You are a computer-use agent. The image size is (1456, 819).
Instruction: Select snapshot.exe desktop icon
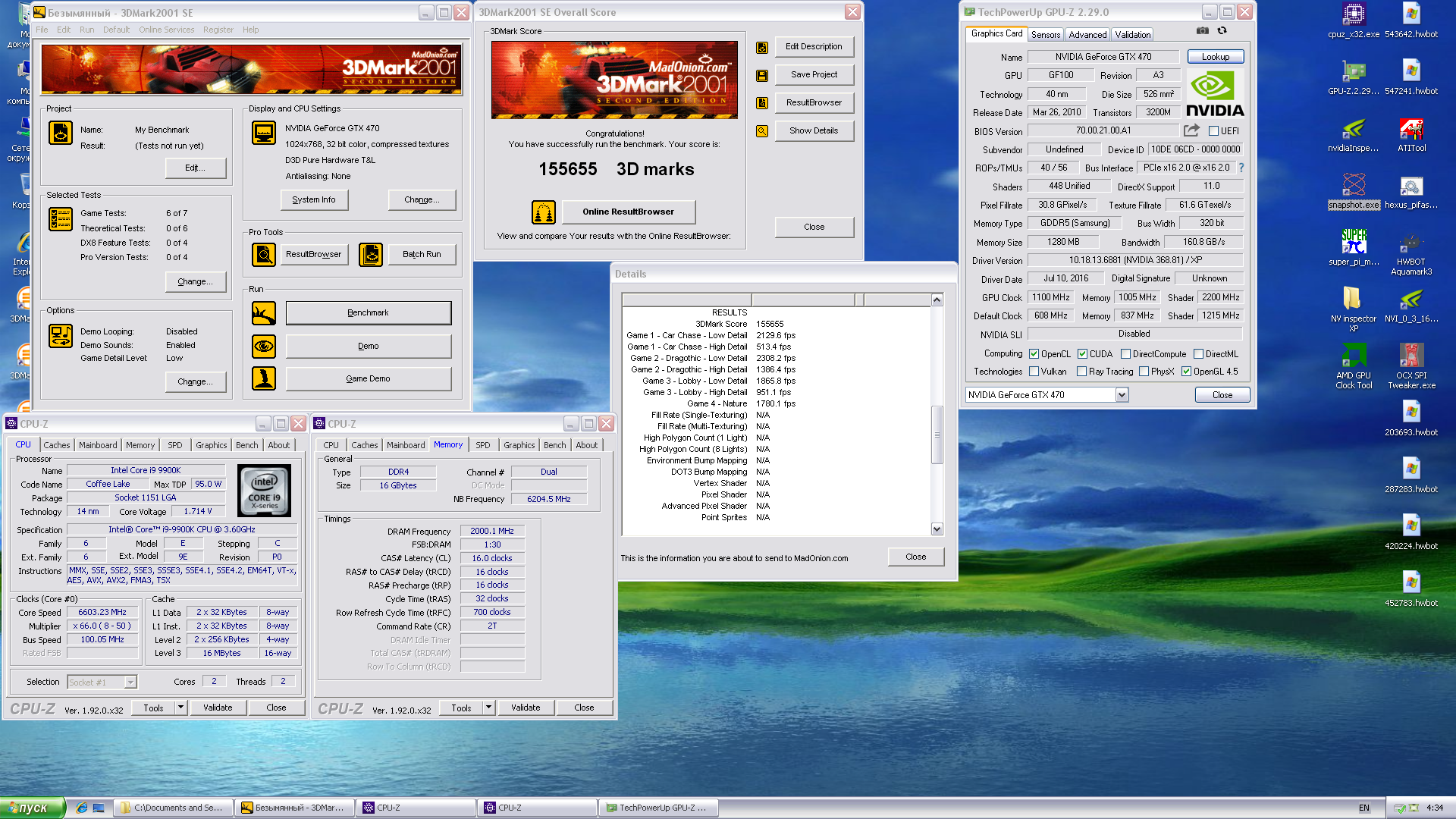(x=1354, y=191)
